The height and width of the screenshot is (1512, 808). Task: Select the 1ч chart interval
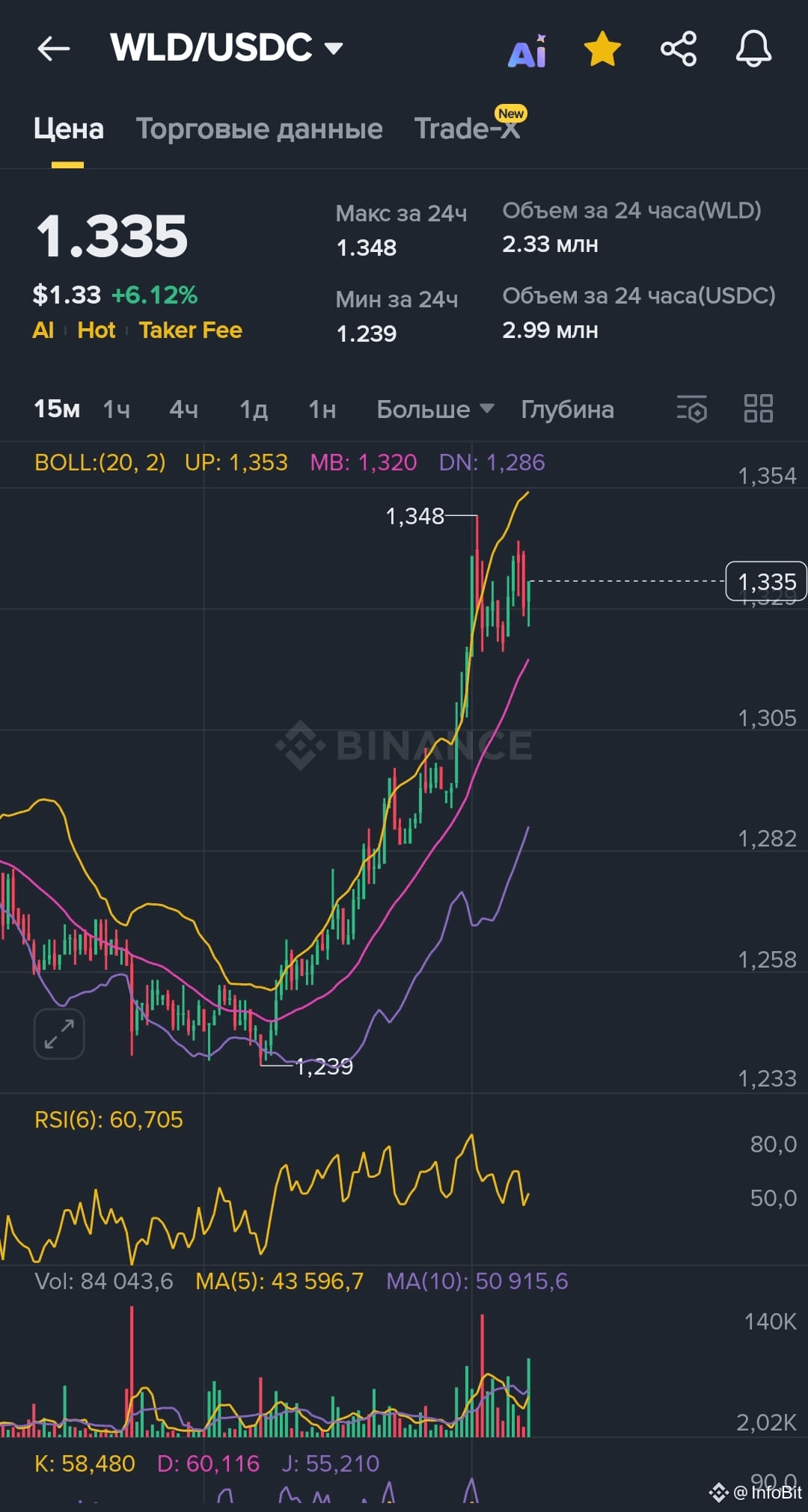click(x=117, y=409)
